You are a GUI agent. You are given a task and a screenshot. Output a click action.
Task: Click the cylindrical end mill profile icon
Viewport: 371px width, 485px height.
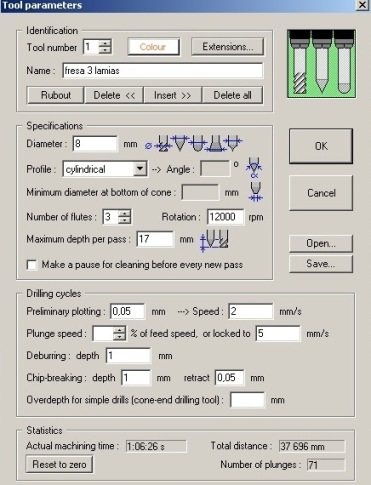[x=162, y=144]
